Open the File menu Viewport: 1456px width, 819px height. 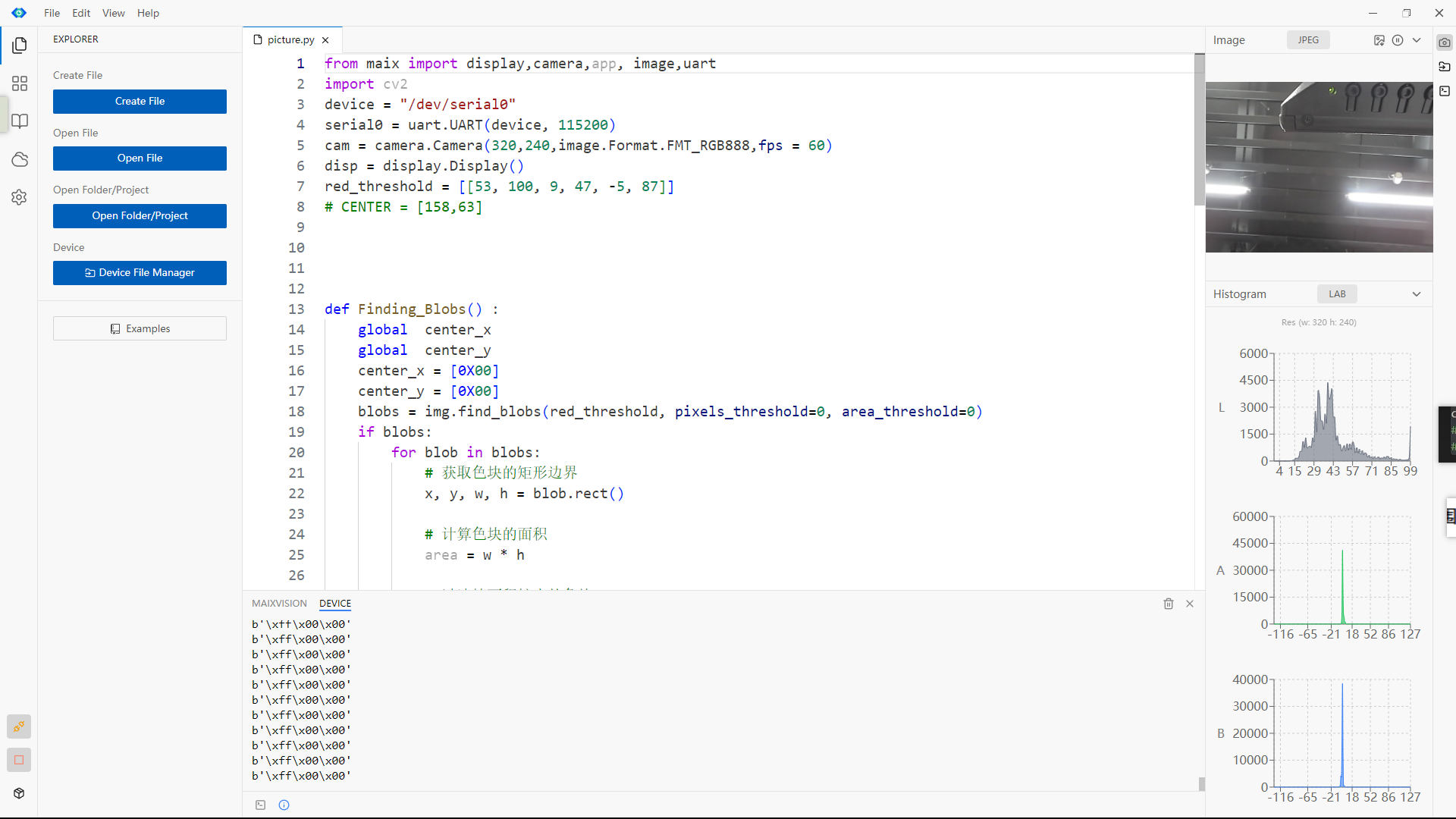point(52,13)
